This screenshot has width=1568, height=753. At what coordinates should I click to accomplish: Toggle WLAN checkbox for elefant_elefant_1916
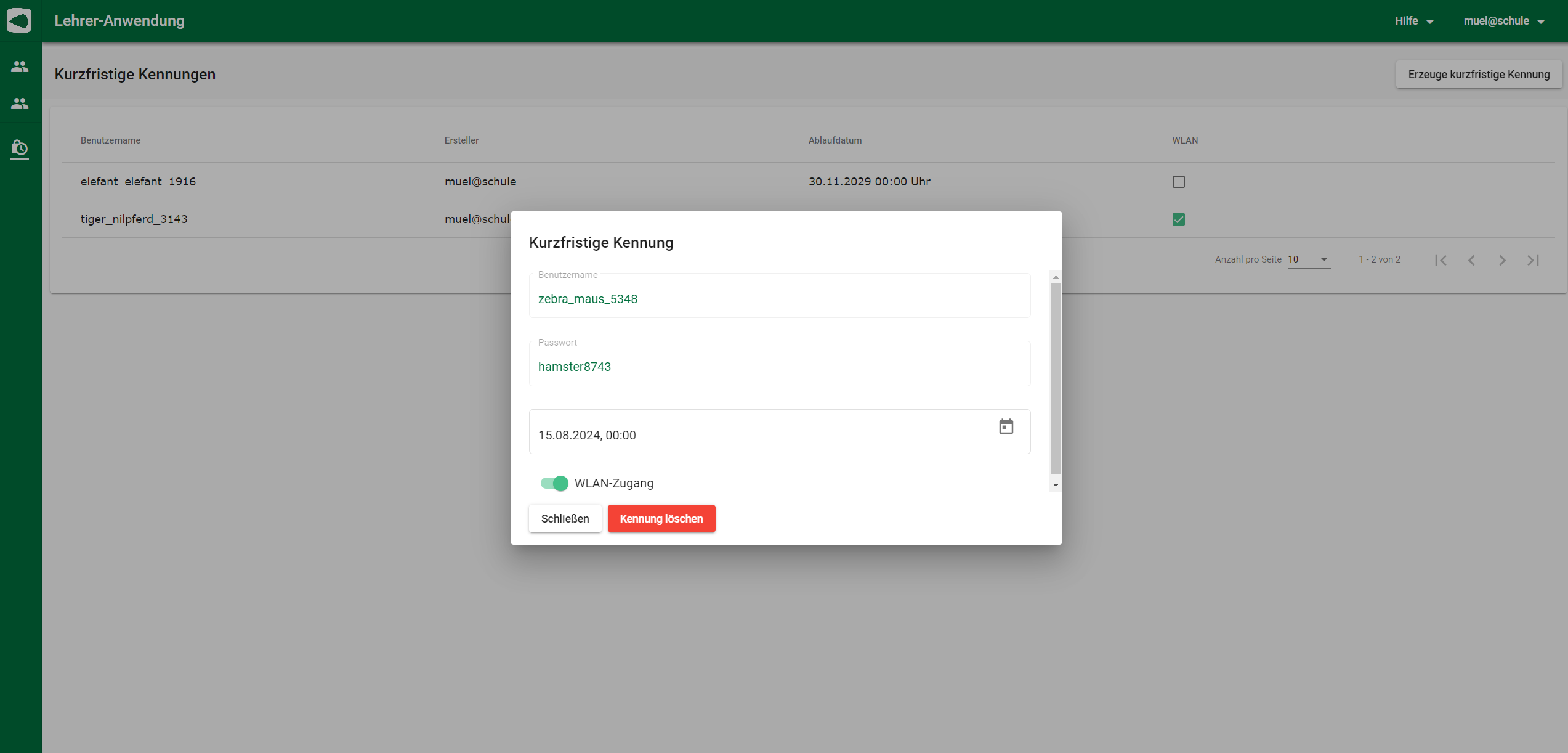point(1178,182)
